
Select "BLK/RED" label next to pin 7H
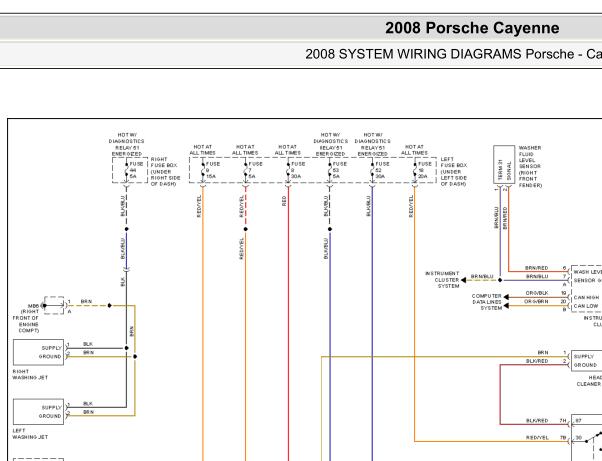[x=537, y=421]
